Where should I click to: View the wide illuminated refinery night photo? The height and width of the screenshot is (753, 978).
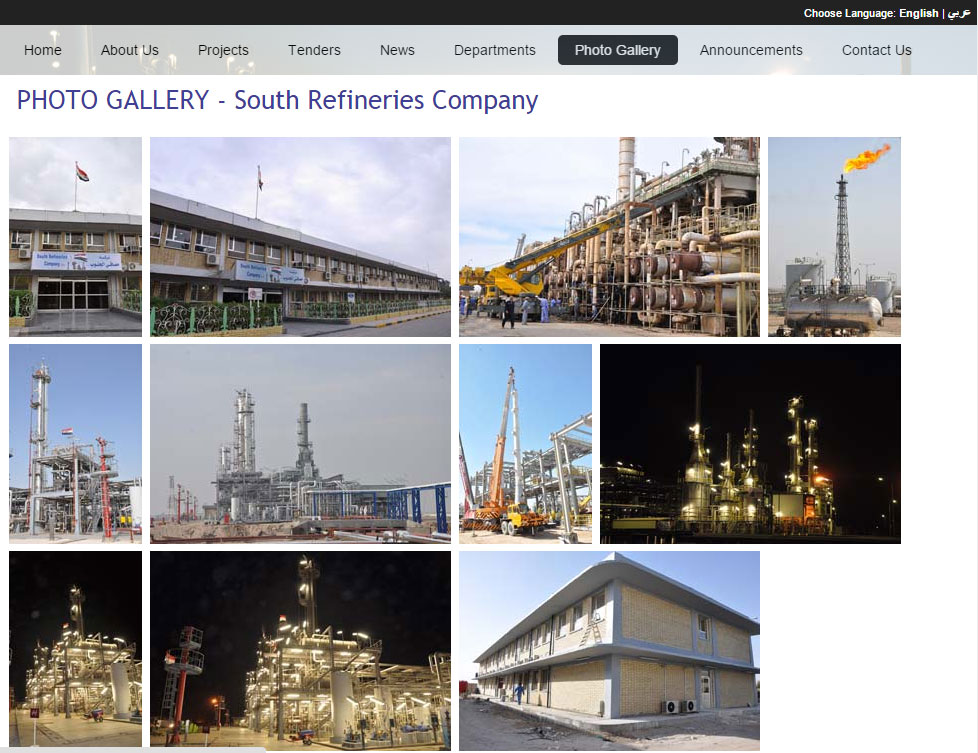point(750,443)
